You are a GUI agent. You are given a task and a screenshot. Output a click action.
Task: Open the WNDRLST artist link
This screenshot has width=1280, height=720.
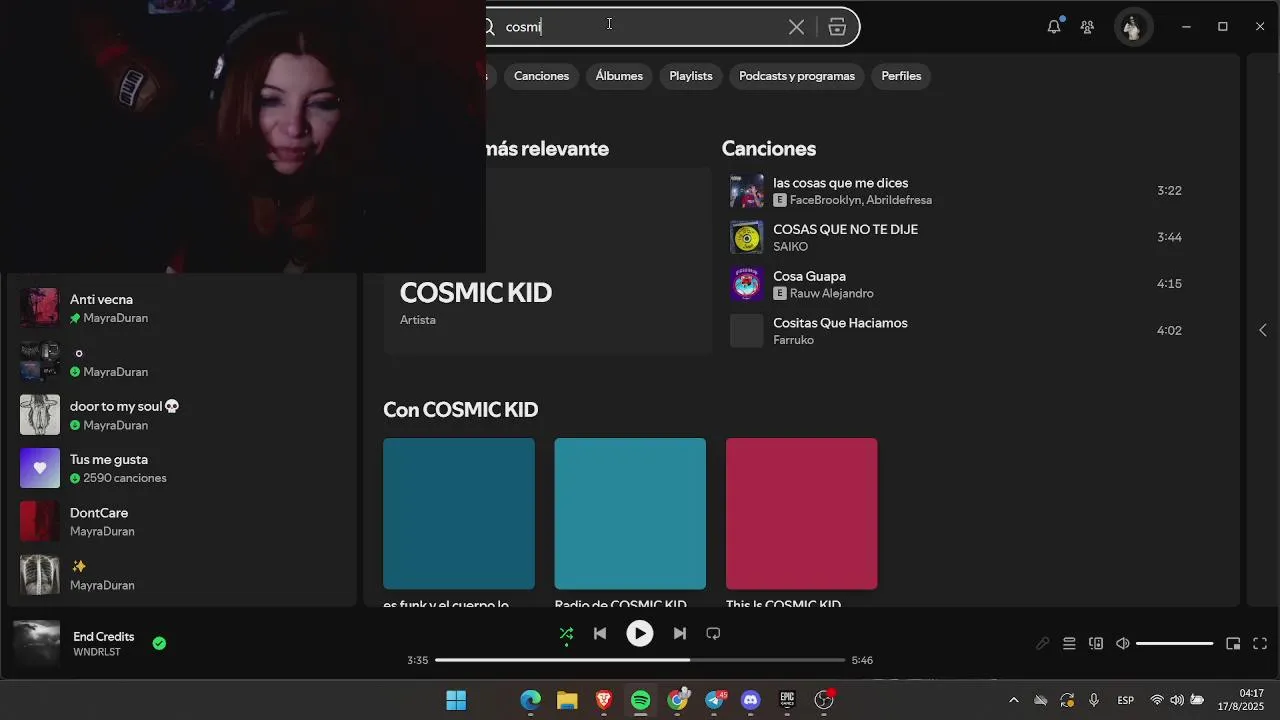pos(97,652)
